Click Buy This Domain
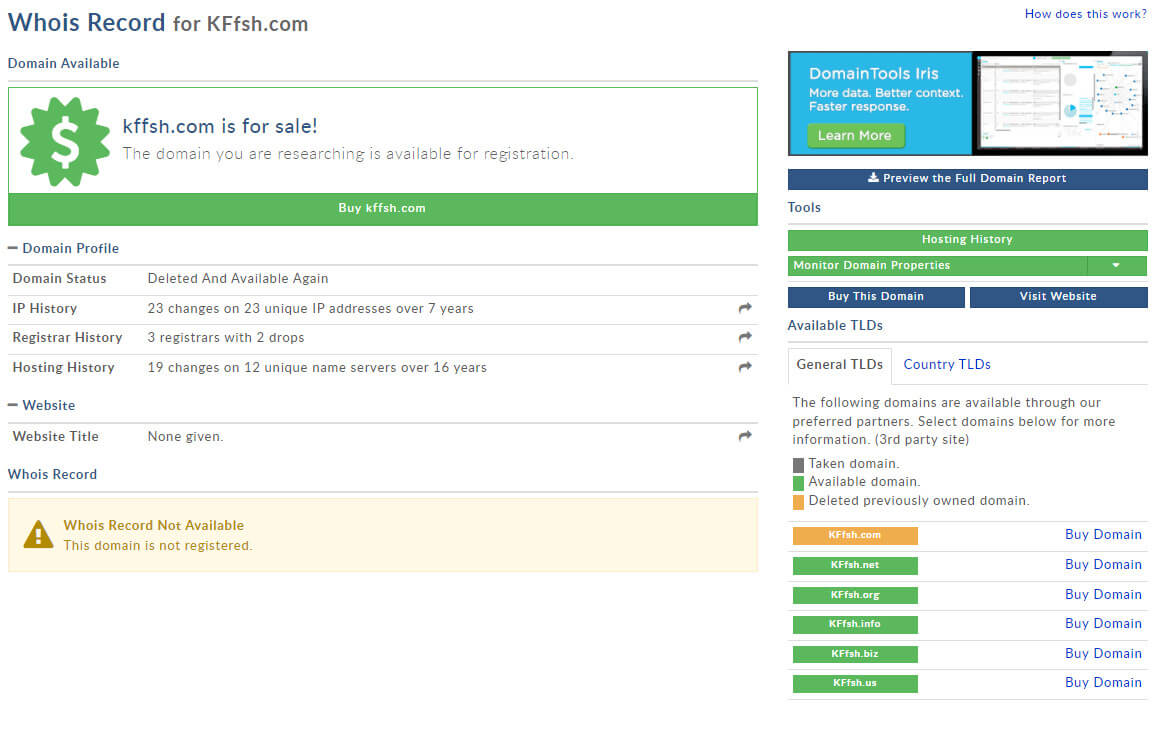 click(x=876, y=297)
